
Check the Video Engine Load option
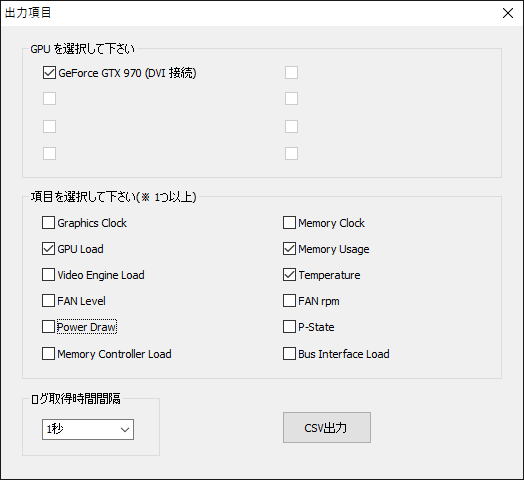pyautogui.click(x=48, y=275)
